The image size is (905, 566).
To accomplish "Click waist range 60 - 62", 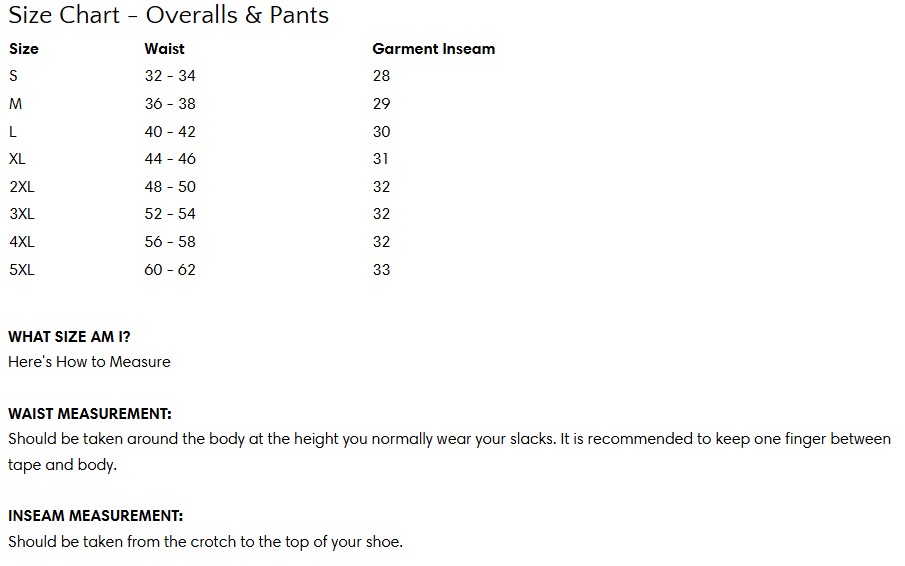I will [x=170, y=270].
